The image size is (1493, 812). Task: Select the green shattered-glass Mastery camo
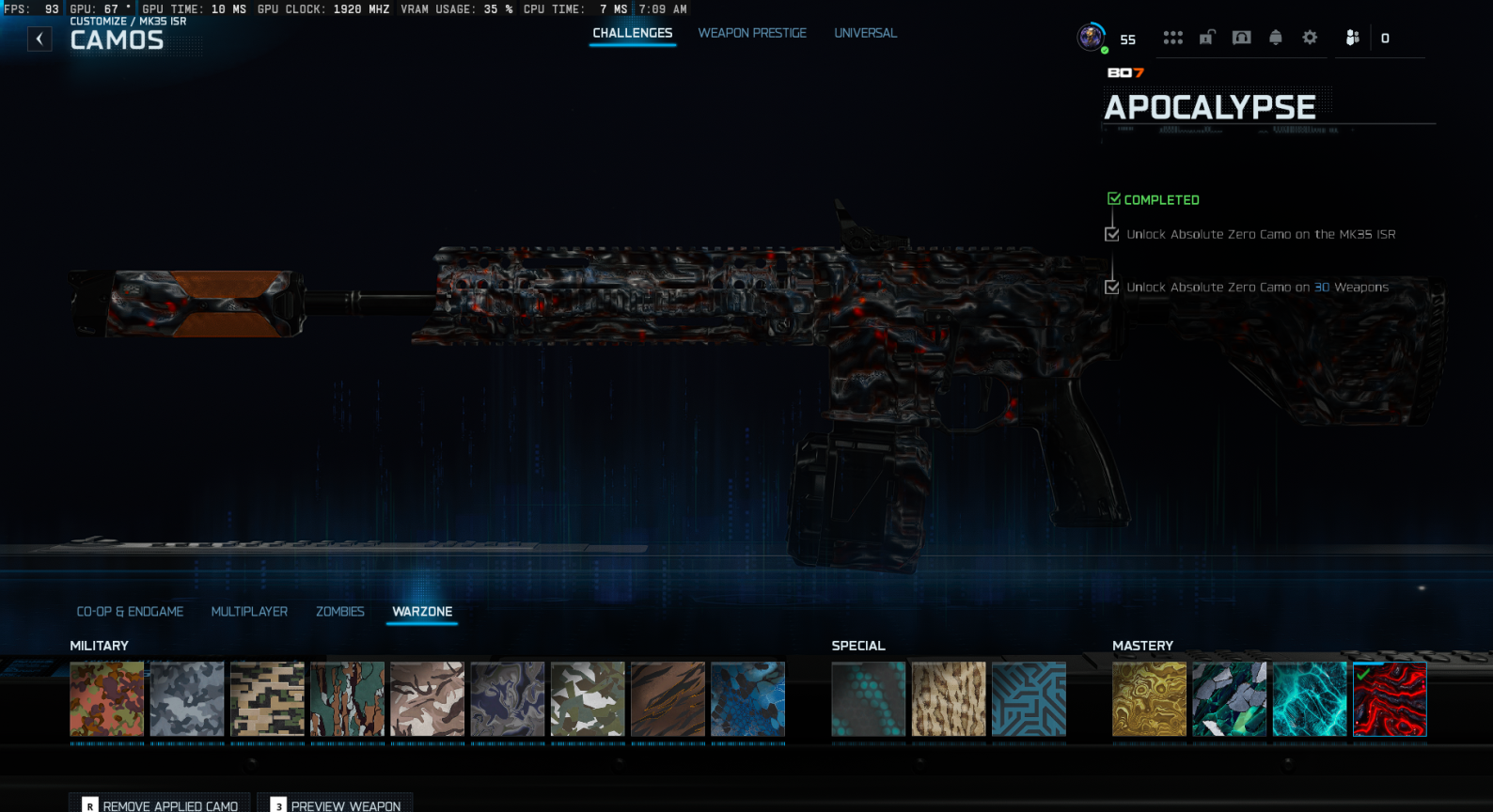click(1230, 699)
